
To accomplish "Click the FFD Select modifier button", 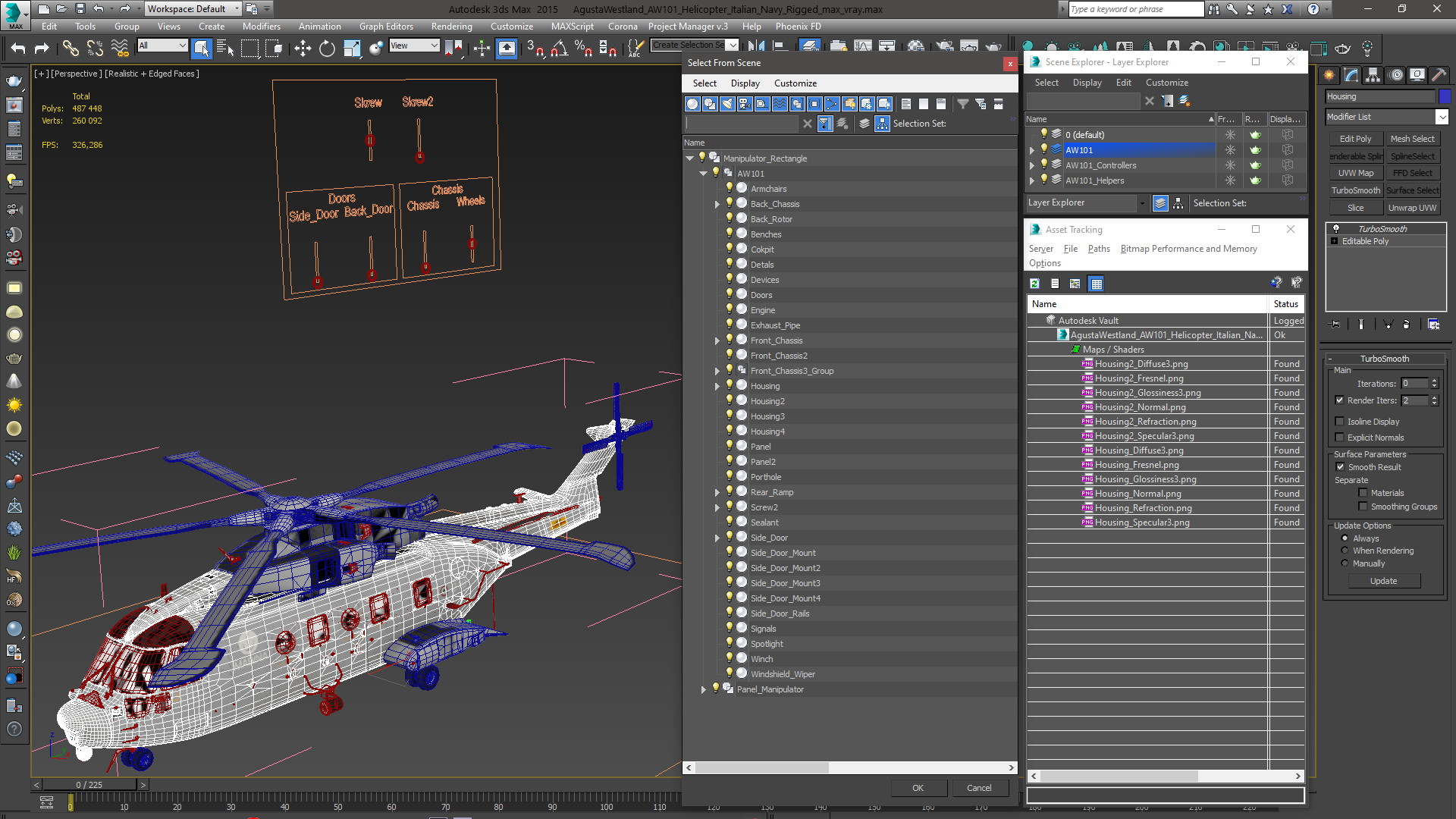I will click(1412, 173).
